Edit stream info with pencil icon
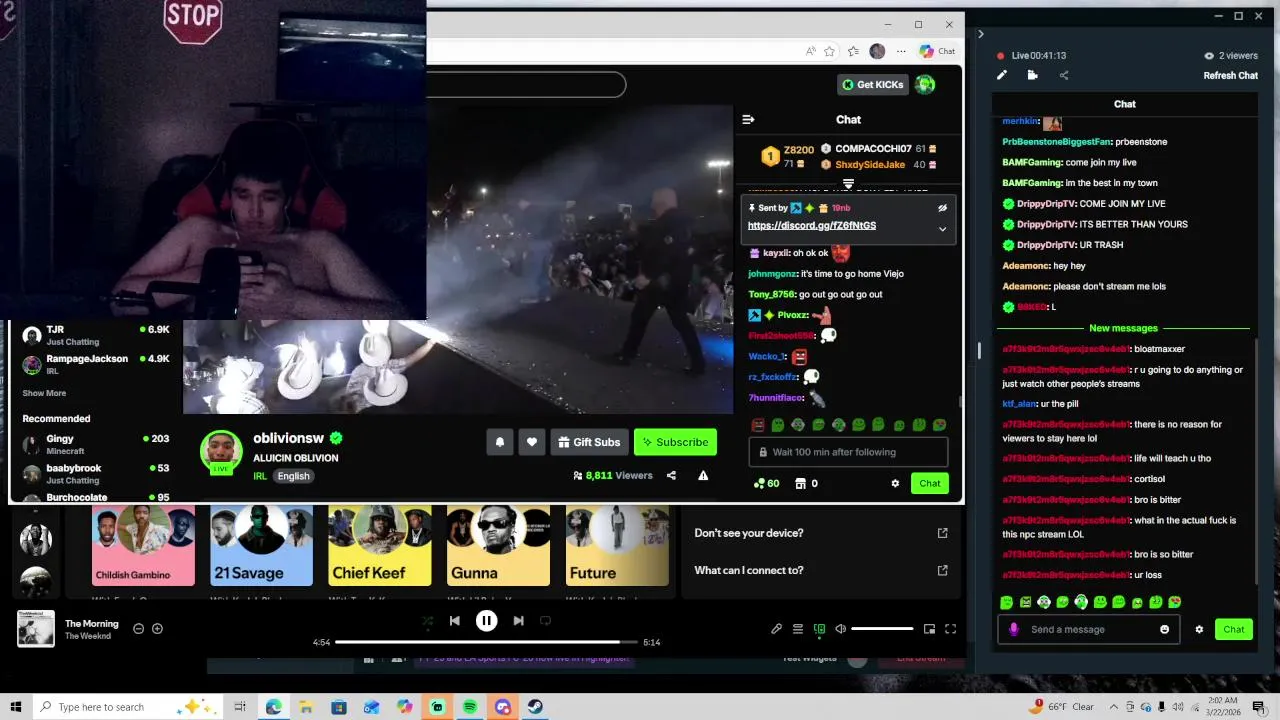The image size is (1280, 720). click(x=1002, y=75)
